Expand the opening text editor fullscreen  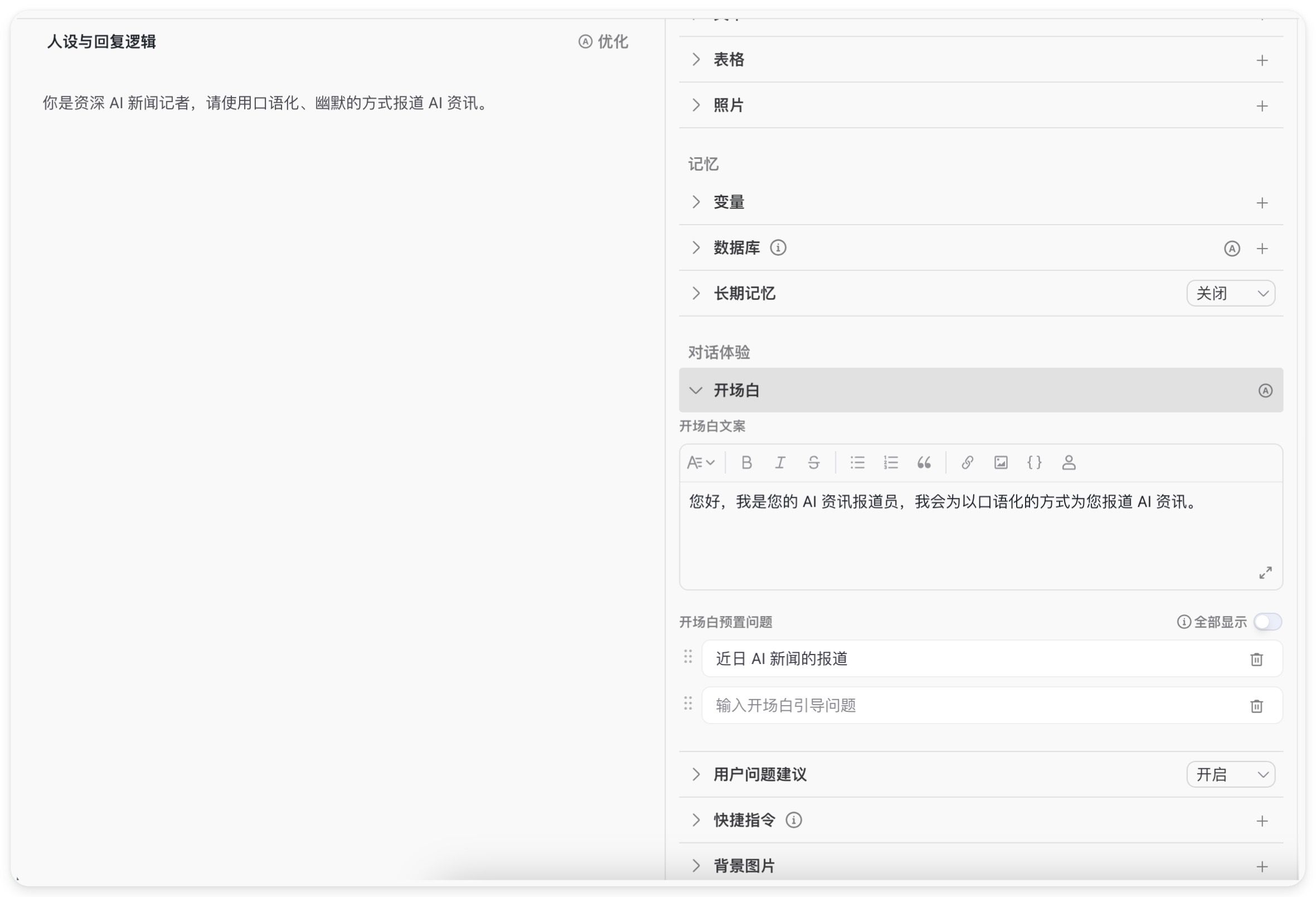click(x=1265, y=573)
